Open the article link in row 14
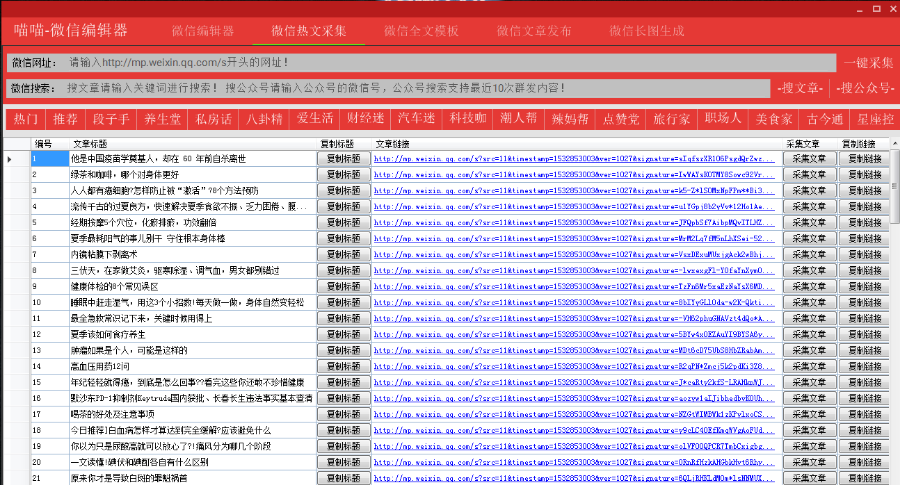The image size is (900, 485). pos(574,366)
